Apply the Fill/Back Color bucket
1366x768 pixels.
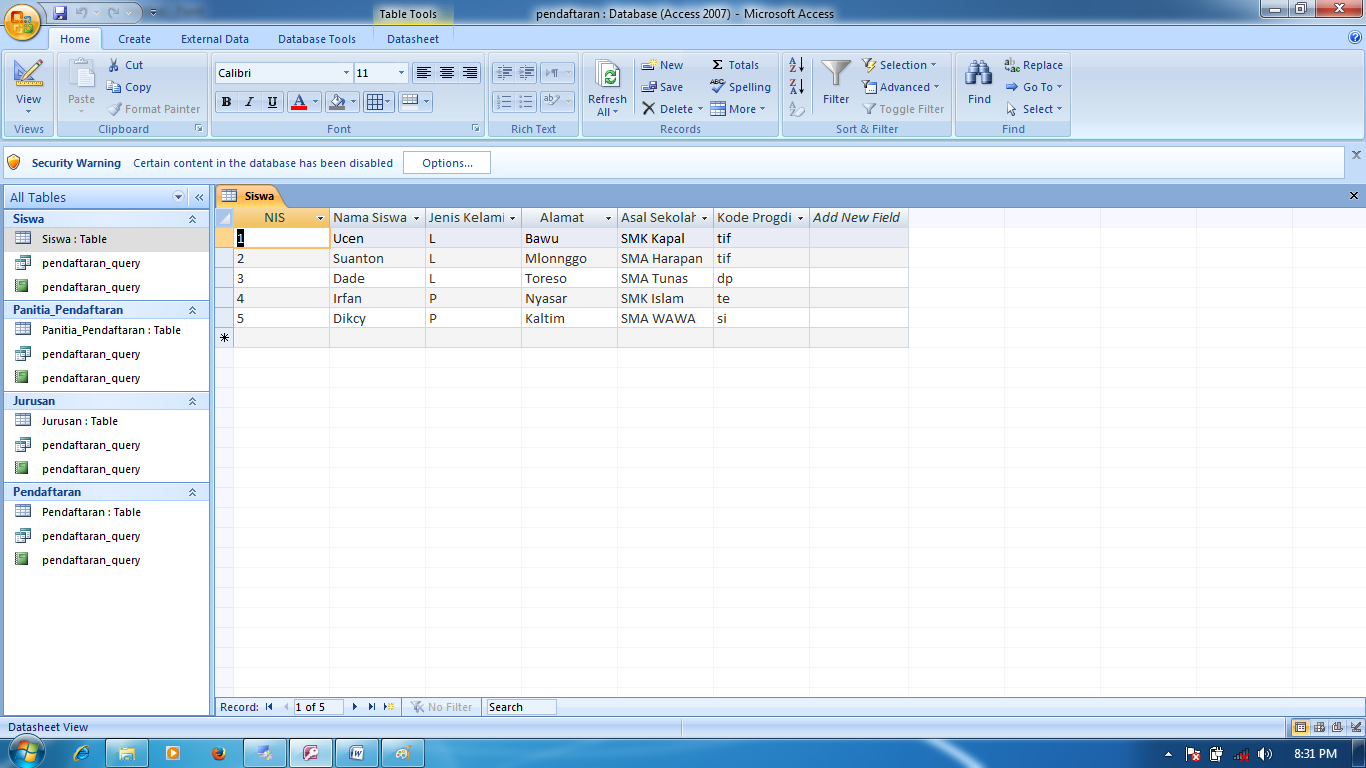(x=337, y=102)
